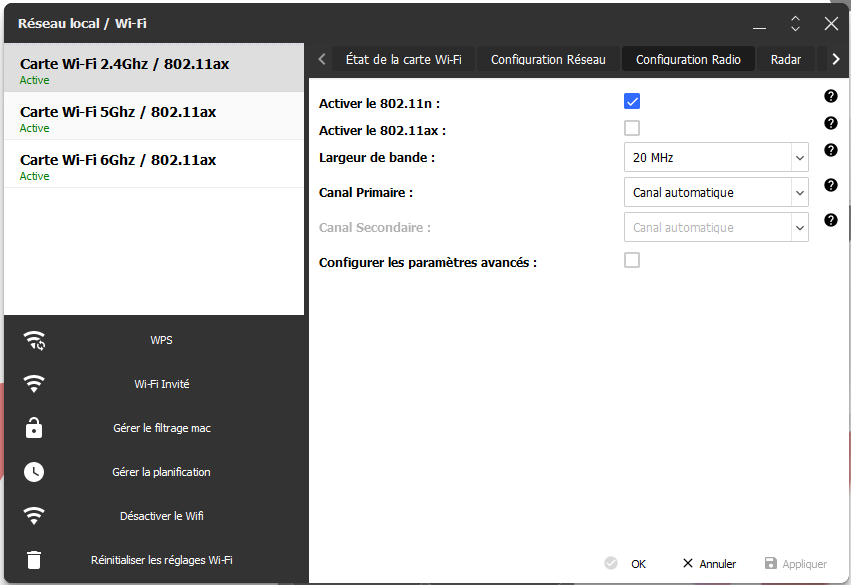Expand the Canal Primaire dropdown

(716, 193)
